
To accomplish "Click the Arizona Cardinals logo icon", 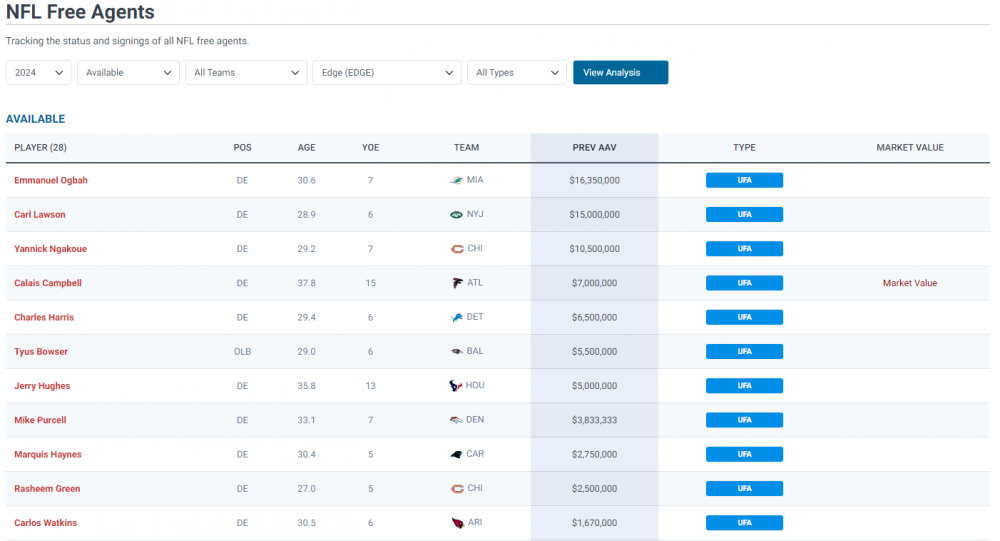I will [x=458, y=523].
